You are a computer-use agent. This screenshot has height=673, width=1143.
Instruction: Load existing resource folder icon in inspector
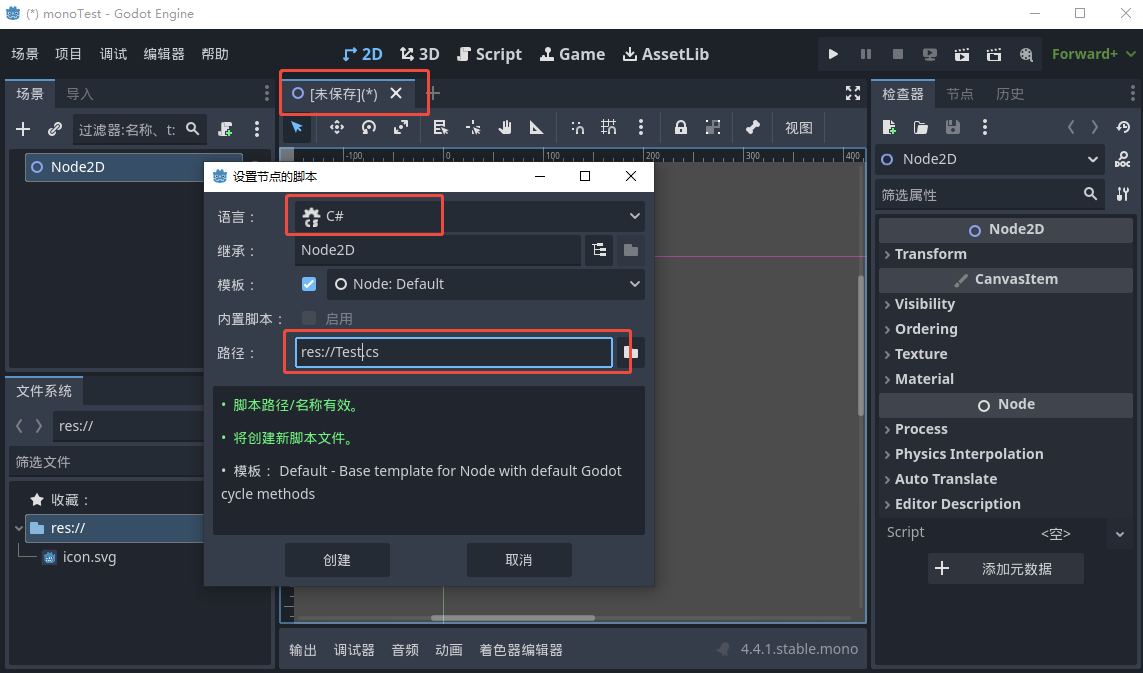[921, 128]
